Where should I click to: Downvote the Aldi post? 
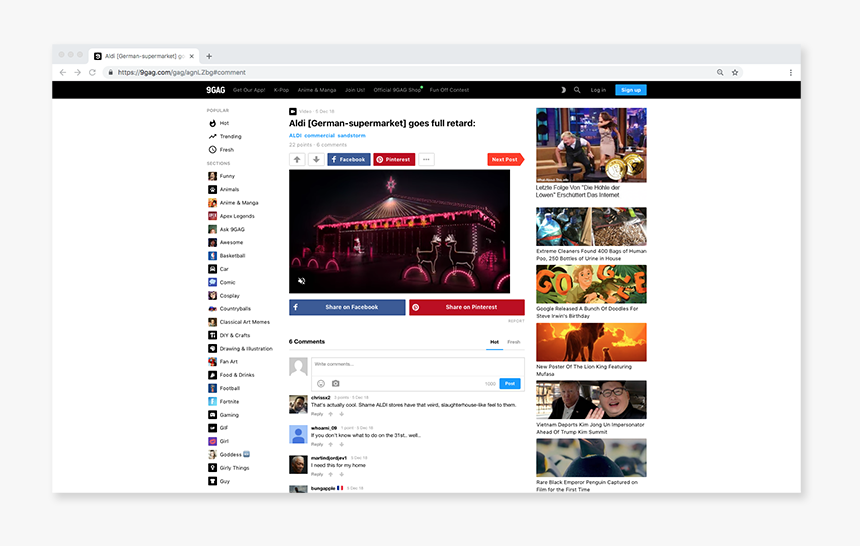coord(316,159)
